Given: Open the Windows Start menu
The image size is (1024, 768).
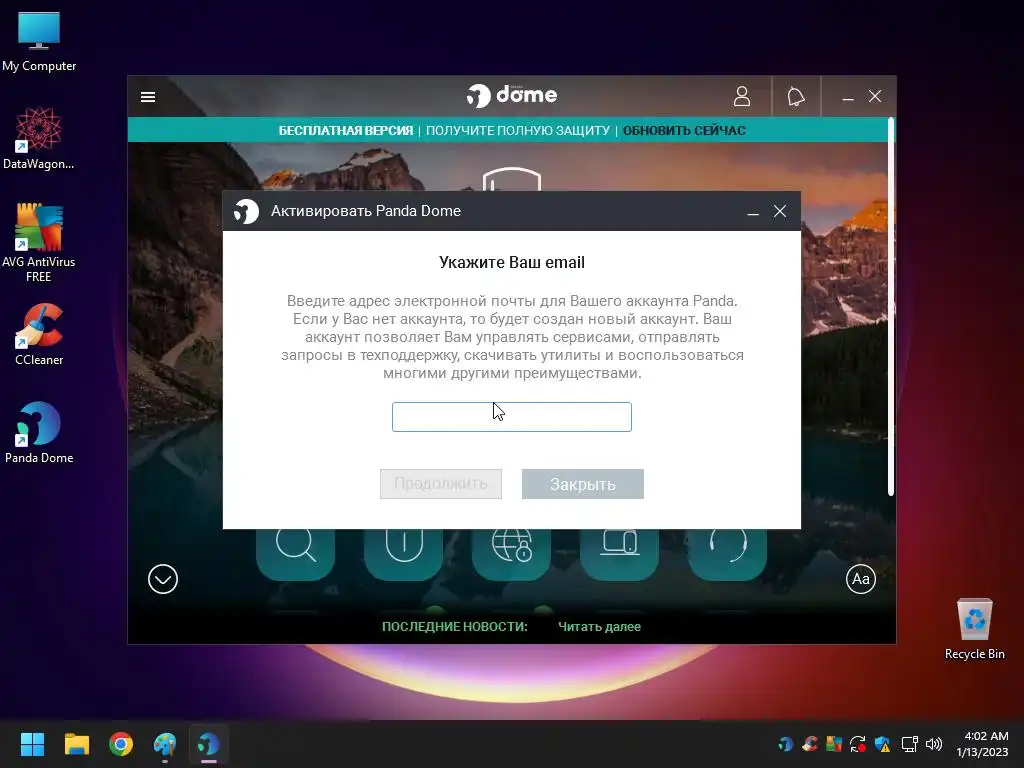Looking at the screenshot, I should click(x=32, y=744).
